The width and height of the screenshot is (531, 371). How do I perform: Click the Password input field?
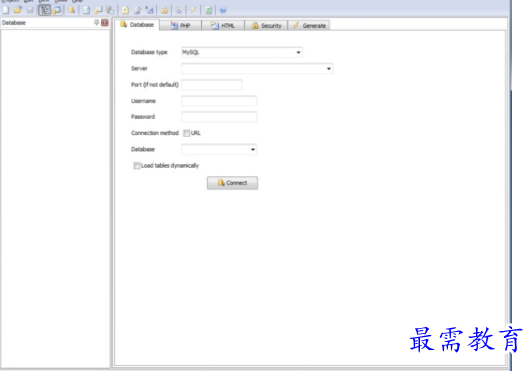click(219, 117)
